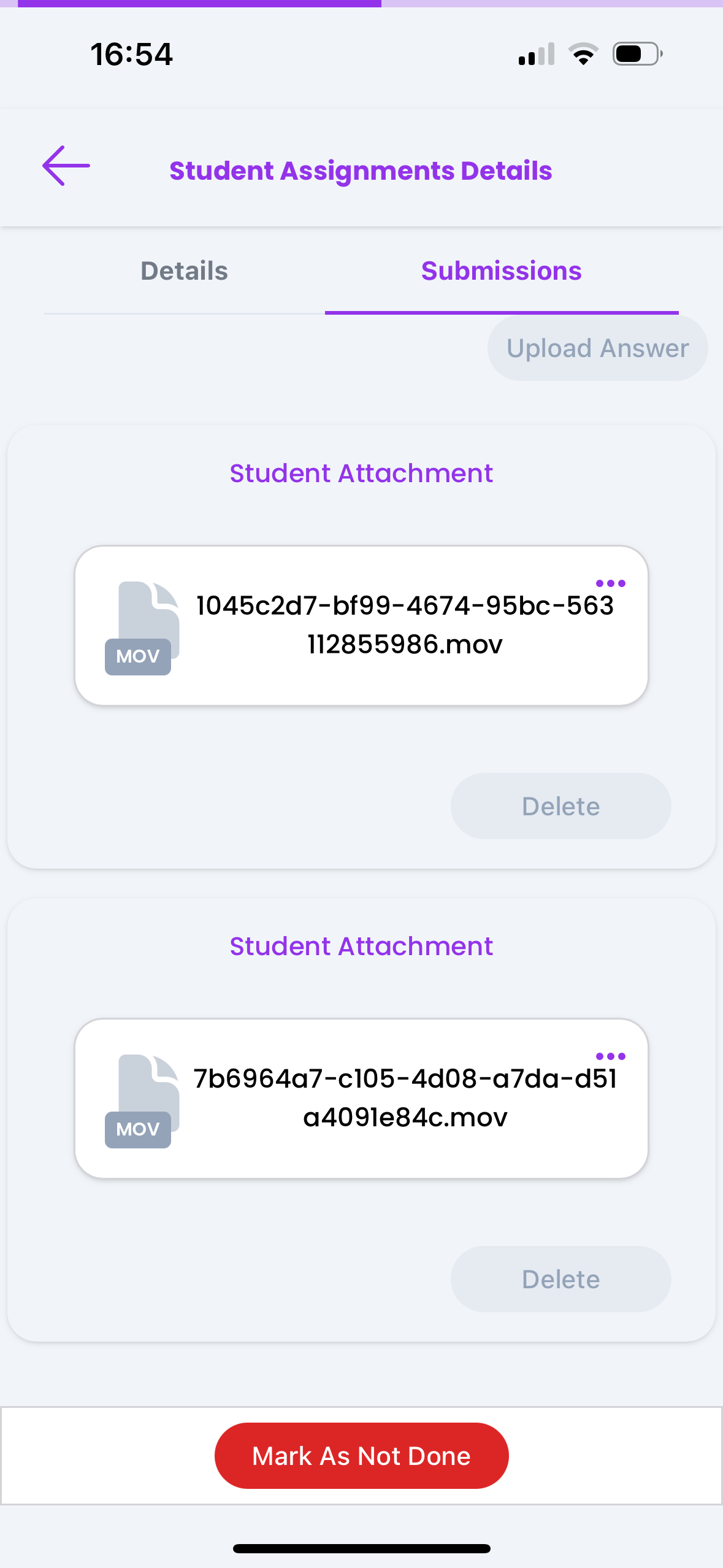Click MOV file icon of second attachment
723x1568 pixels.
(142, 1101)
